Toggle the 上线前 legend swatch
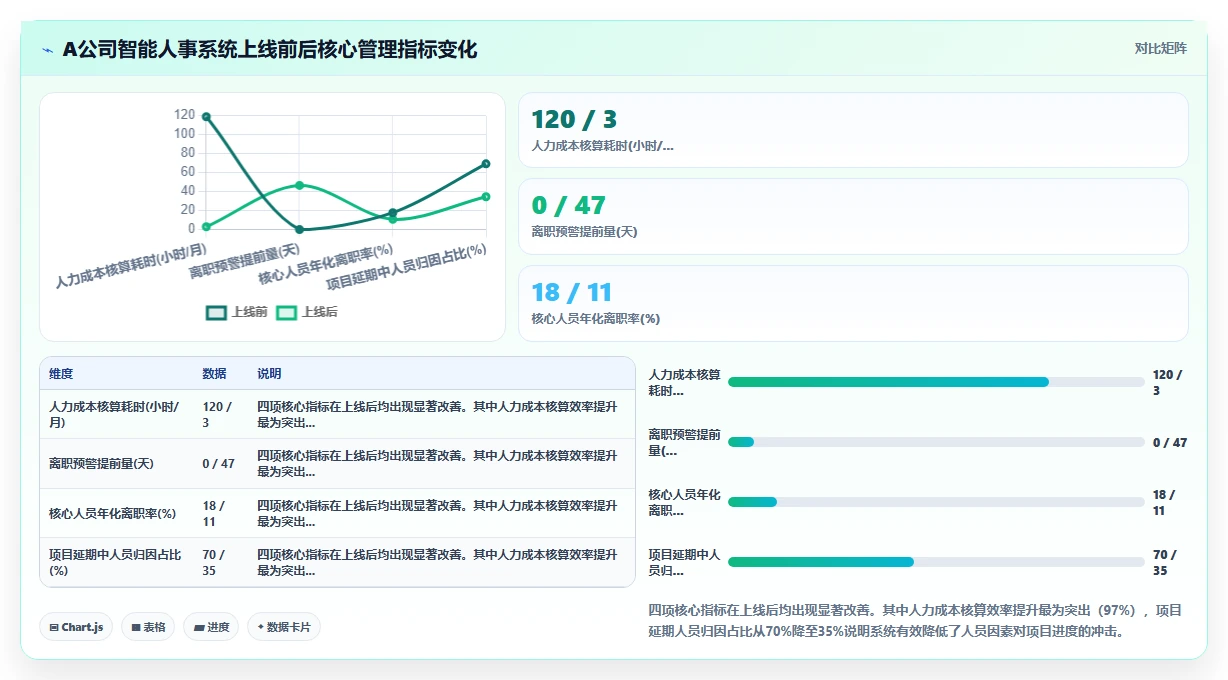 pos(216,312)
